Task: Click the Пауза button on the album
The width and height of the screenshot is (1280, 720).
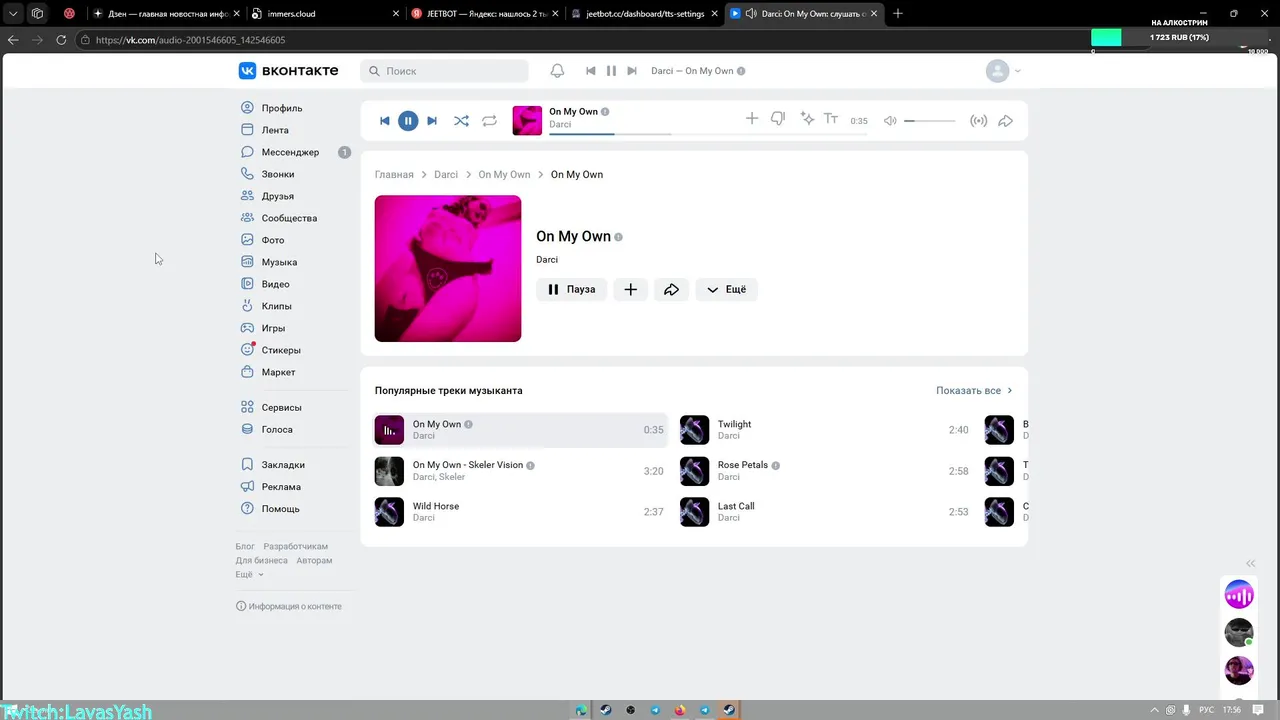Action: (x=571, y=289)
